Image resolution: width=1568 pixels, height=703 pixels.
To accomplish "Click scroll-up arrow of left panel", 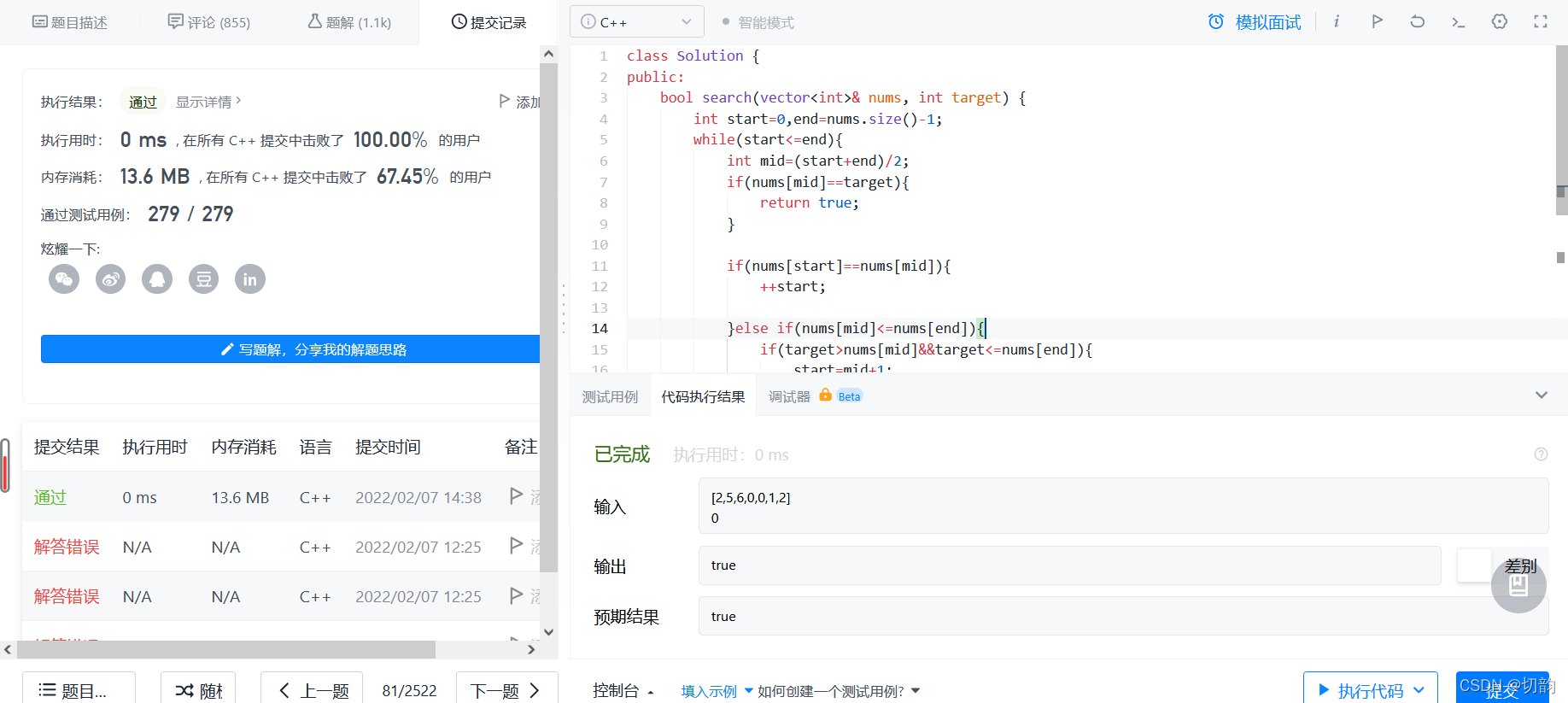I will pos(548,54).
